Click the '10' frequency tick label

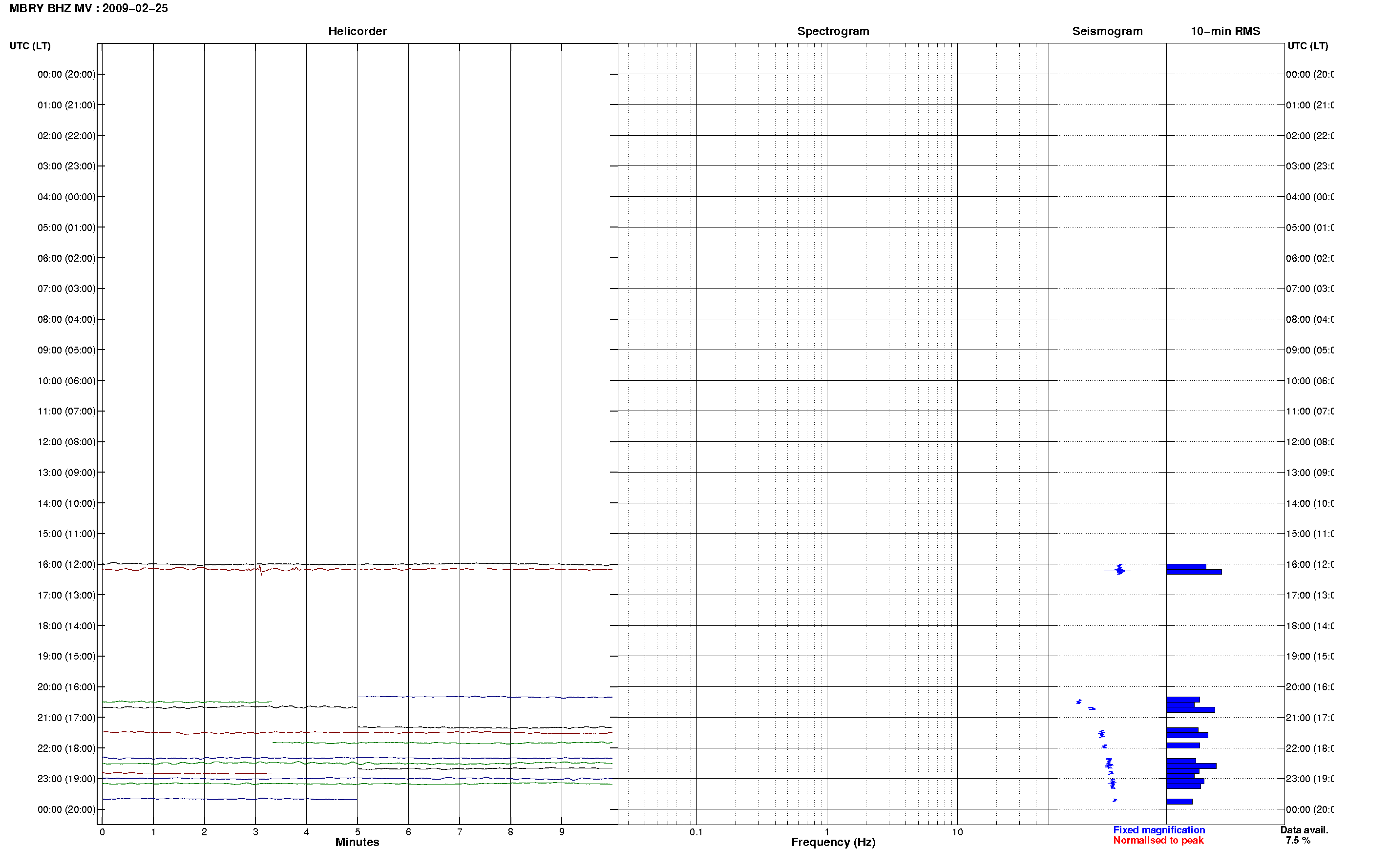(957, 832)
